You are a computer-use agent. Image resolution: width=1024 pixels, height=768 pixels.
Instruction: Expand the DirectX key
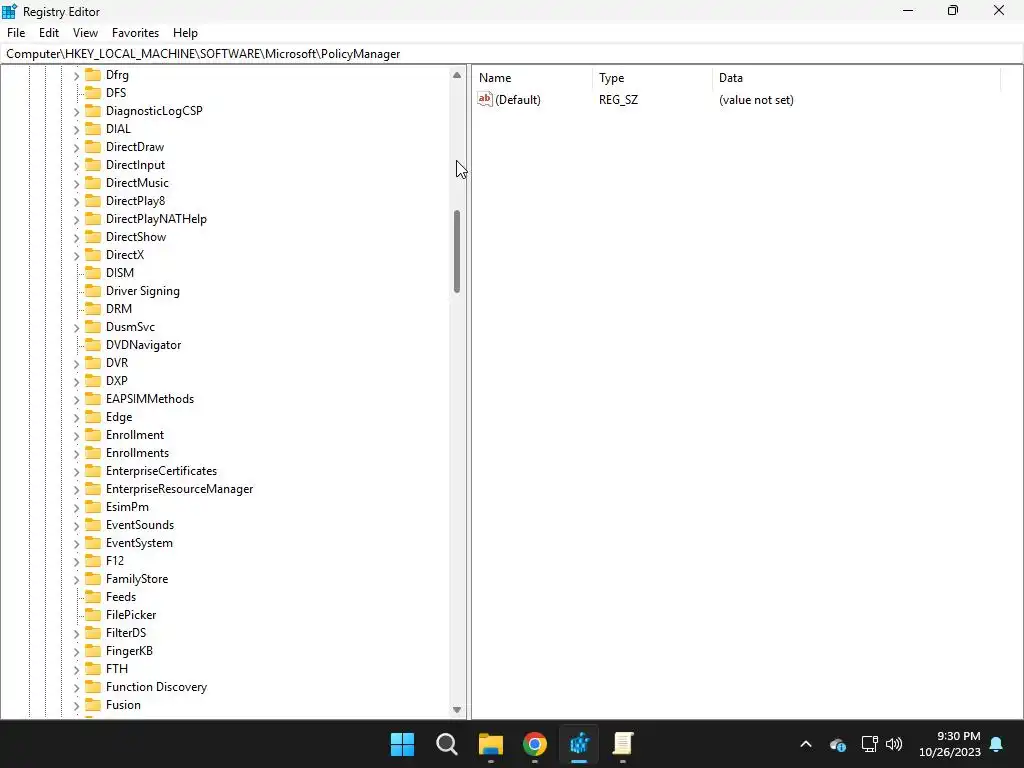[76, 255]
